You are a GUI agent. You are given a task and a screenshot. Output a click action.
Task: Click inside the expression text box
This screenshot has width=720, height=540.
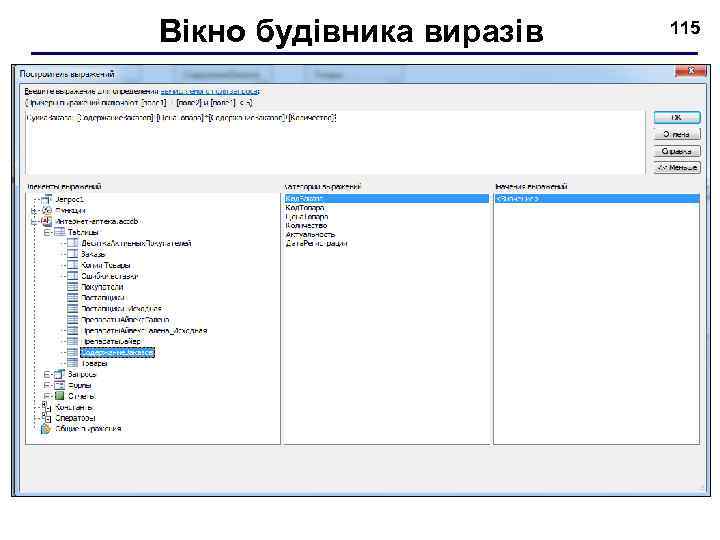point(335,142)
